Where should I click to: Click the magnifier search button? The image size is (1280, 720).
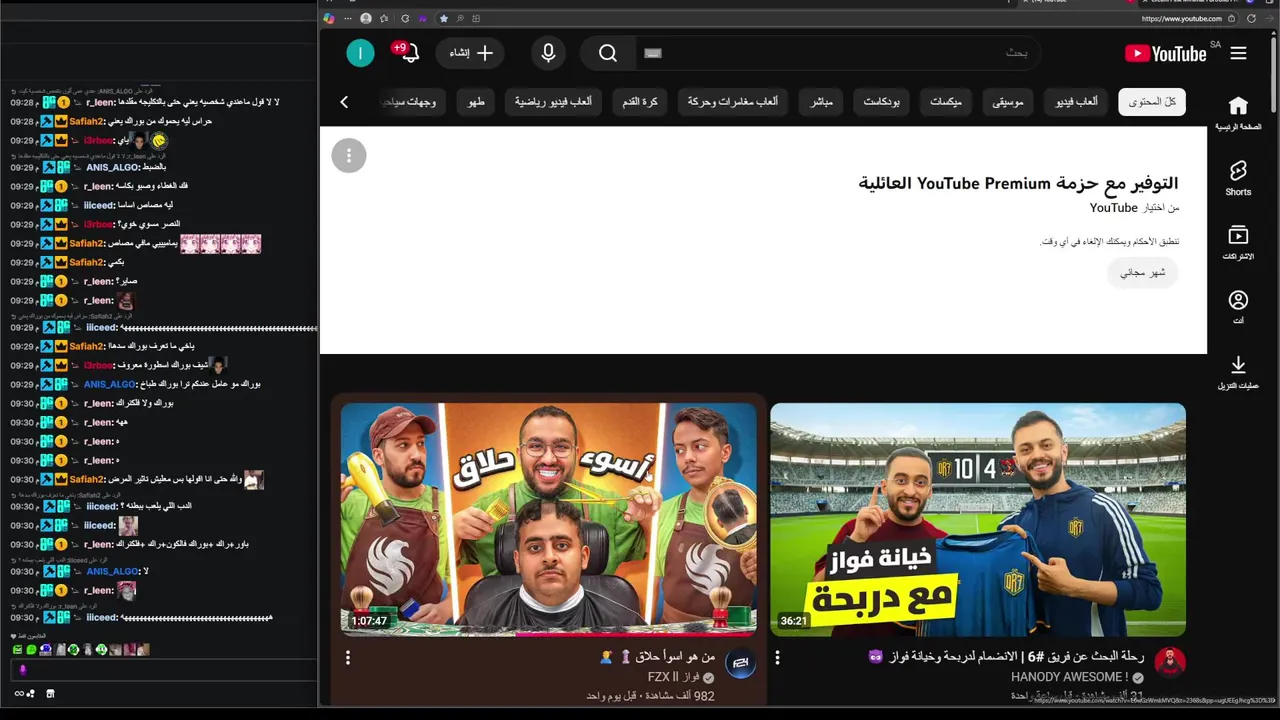(608, 53)
